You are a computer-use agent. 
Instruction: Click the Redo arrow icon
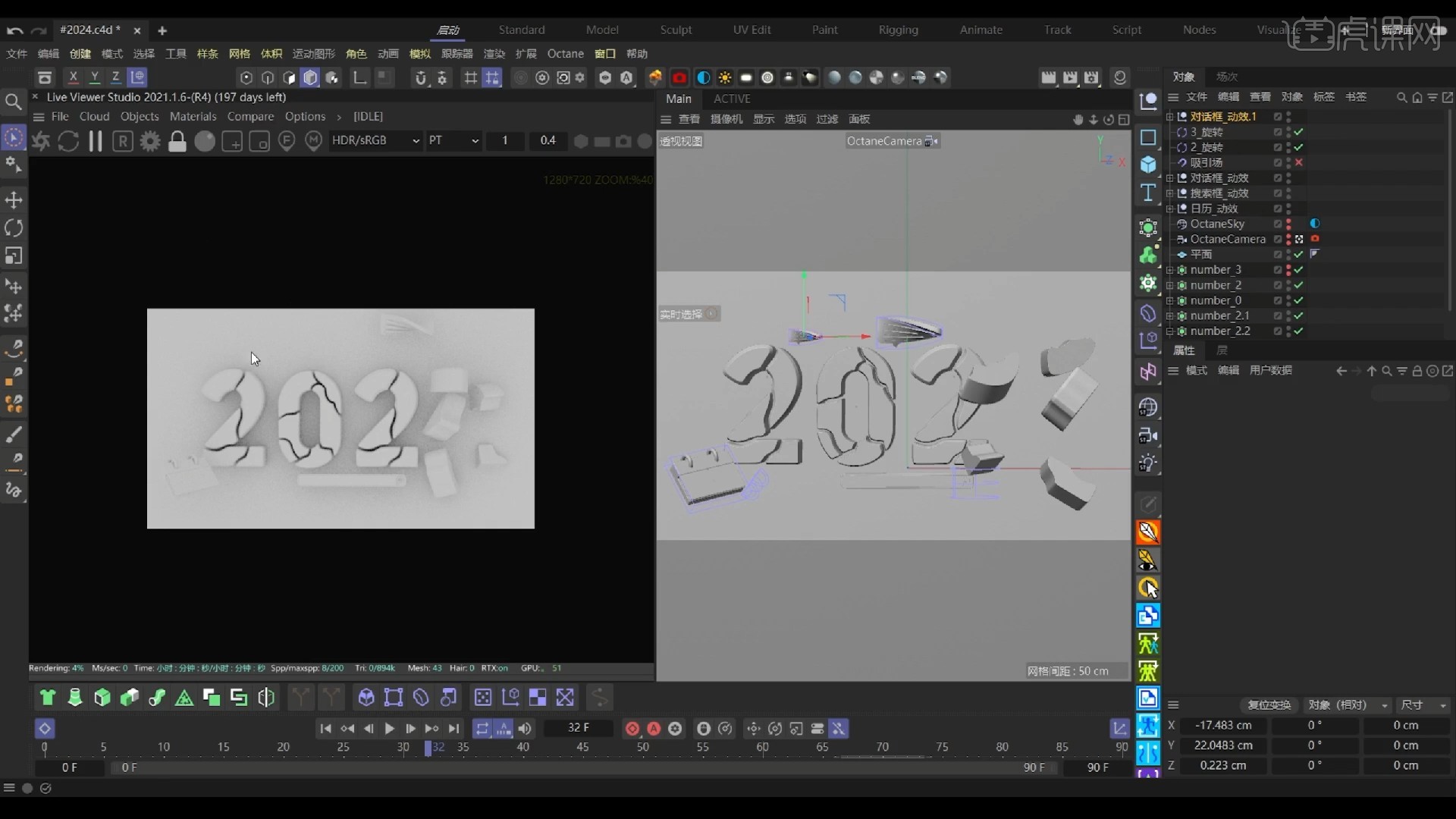pos(39,30)
